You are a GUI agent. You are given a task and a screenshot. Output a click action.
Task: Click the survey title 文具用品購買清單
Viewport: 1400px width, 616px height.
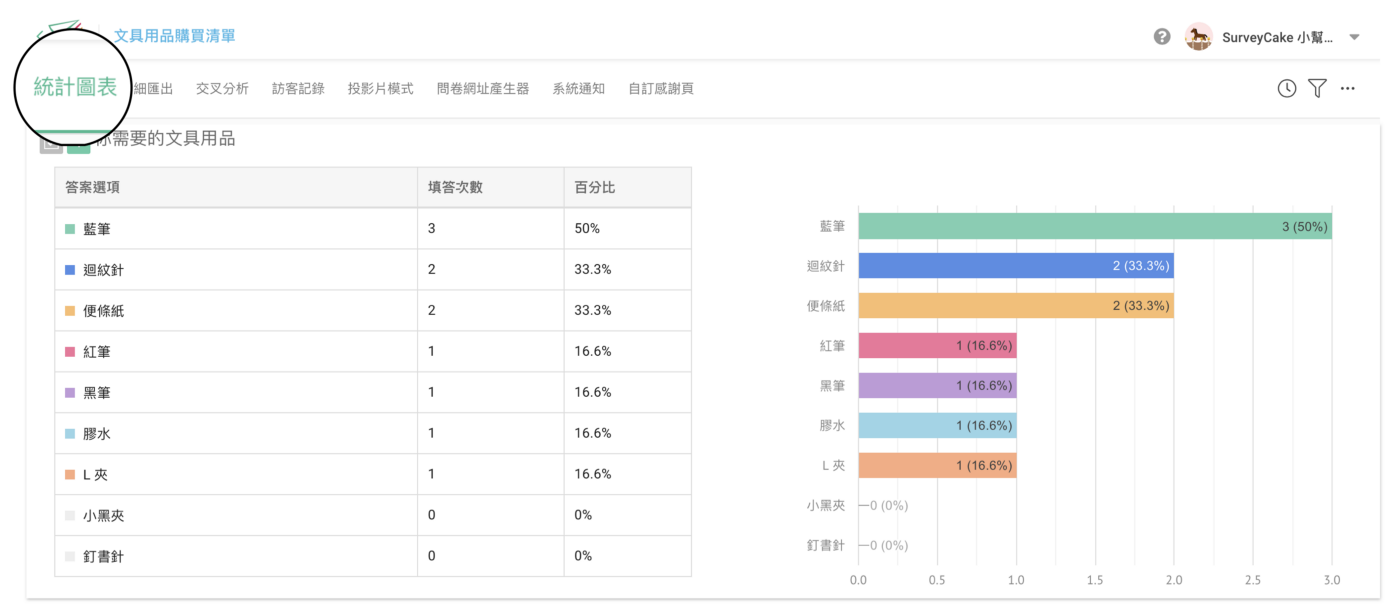tap(174, 36)
